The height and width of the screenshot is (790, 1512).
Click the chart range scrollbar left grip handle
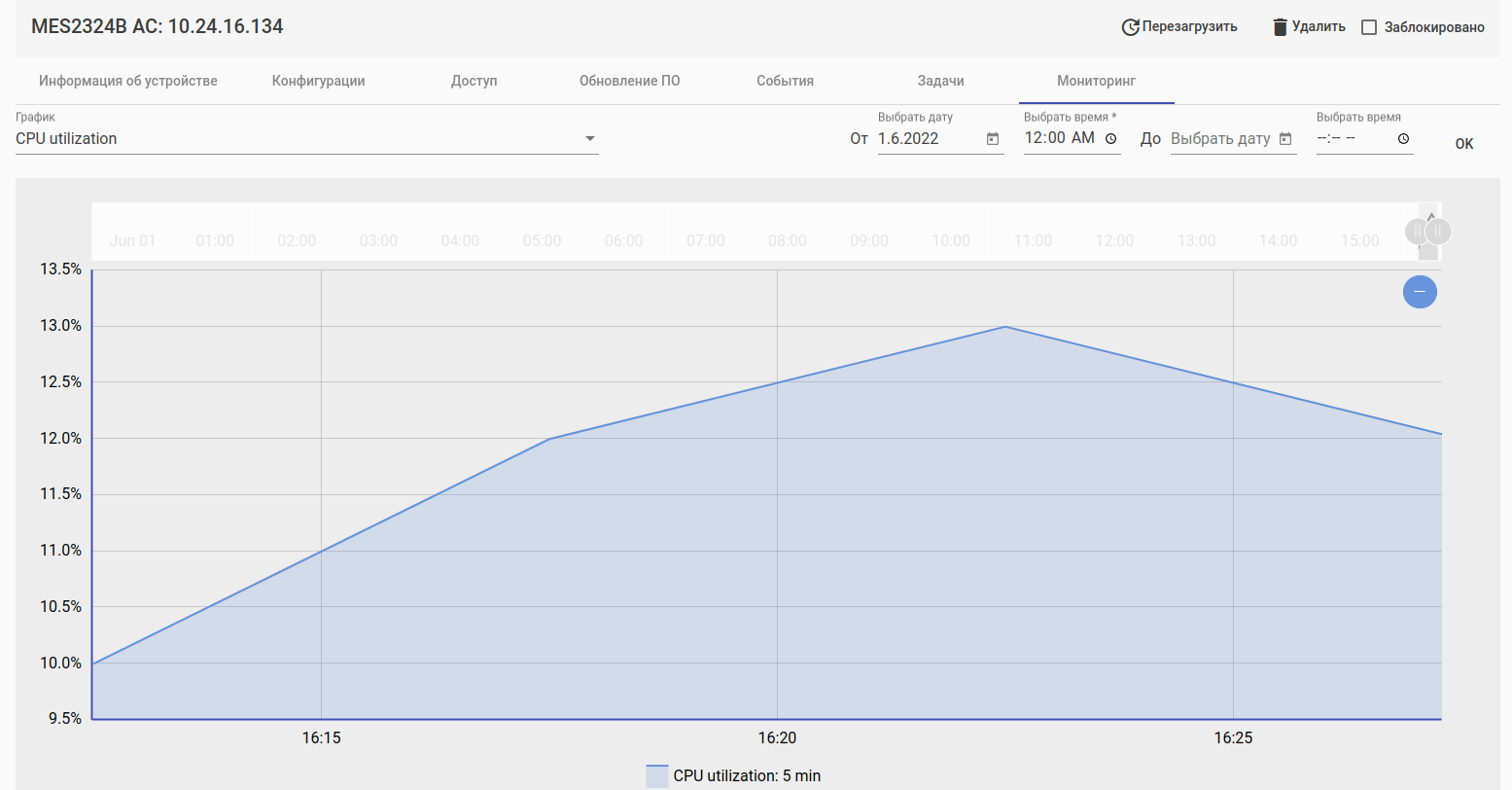[1417, 232]
